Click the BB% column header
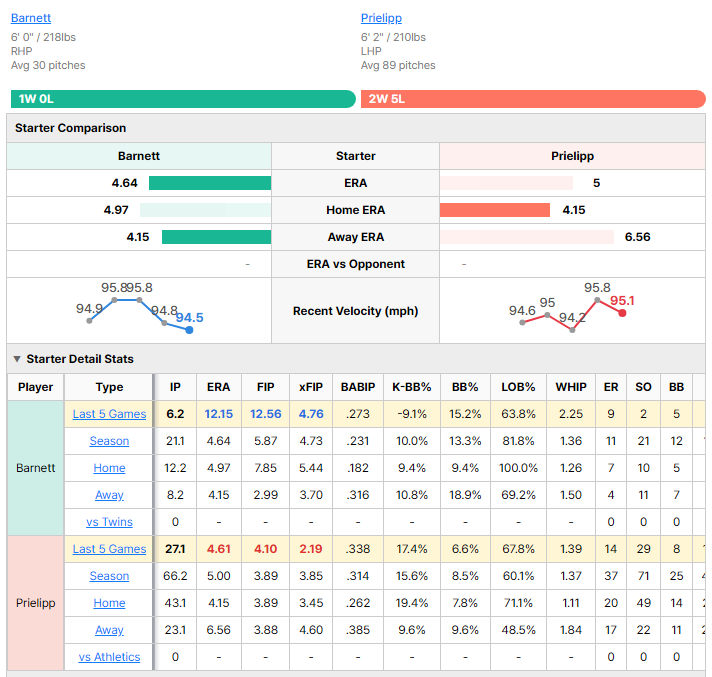712x677 pixels. point(465,387)
